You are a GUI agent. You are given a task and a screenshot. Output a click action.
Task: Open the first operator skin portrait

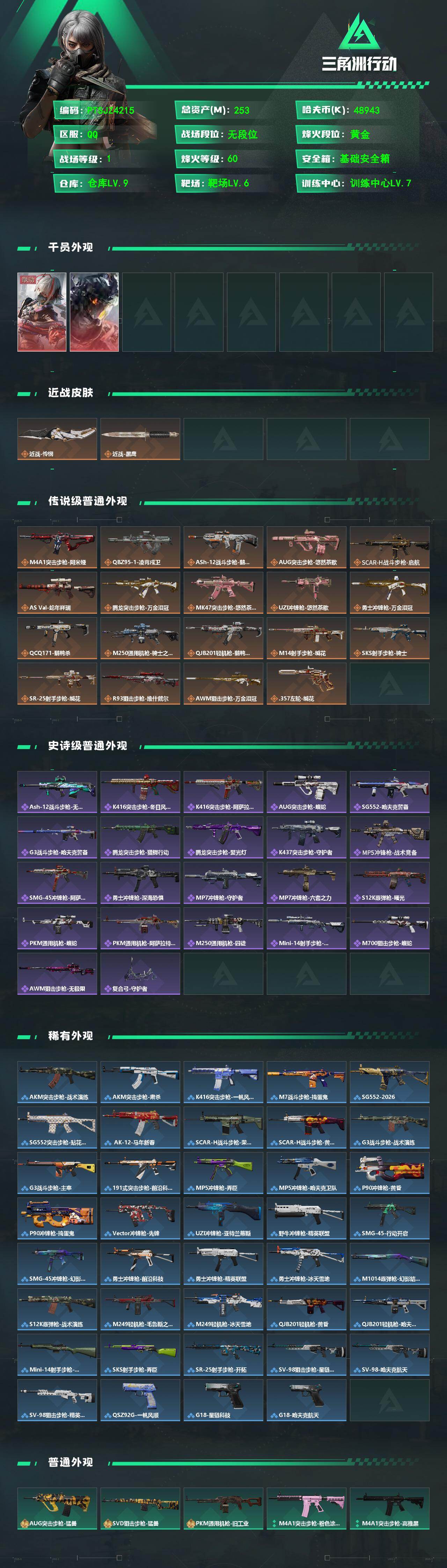point(42,312)
